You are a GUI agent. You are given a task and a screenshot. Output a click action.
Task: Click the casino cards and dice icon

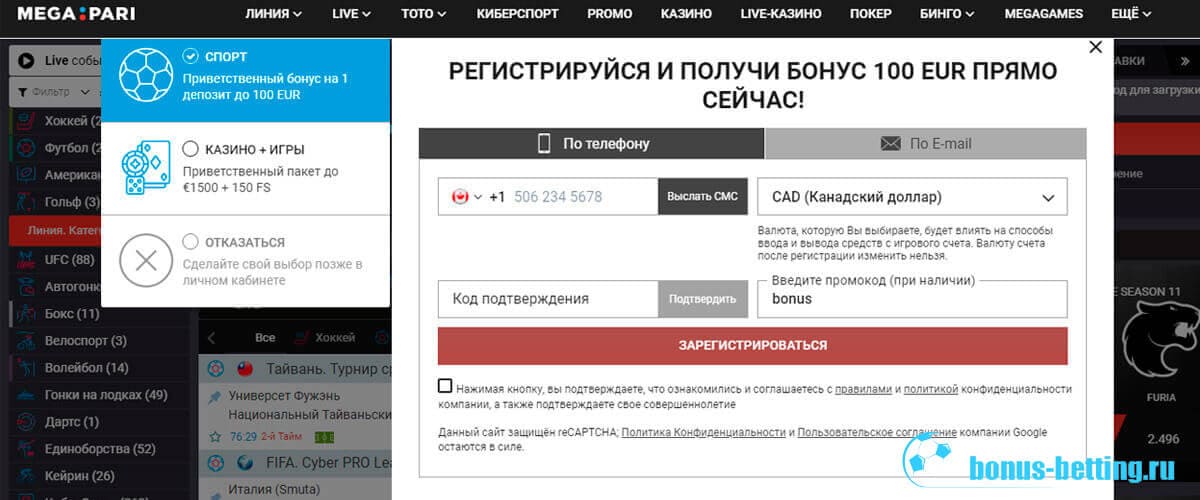click(146, 168)
